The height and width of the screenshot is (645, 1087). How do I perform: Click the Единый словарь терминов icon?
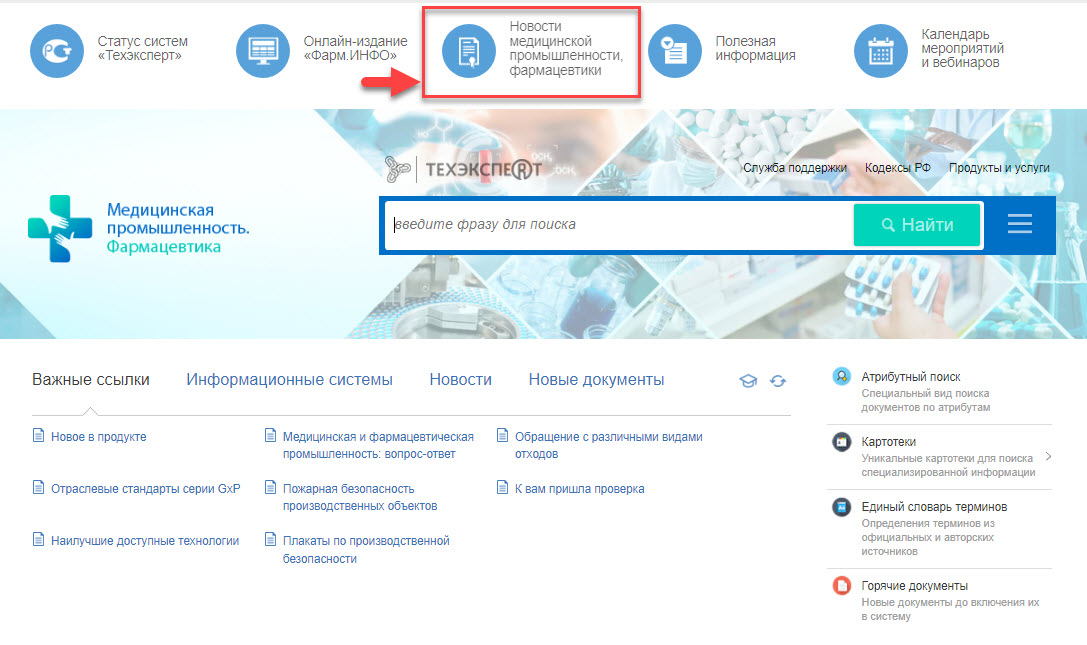click(842, 507)
